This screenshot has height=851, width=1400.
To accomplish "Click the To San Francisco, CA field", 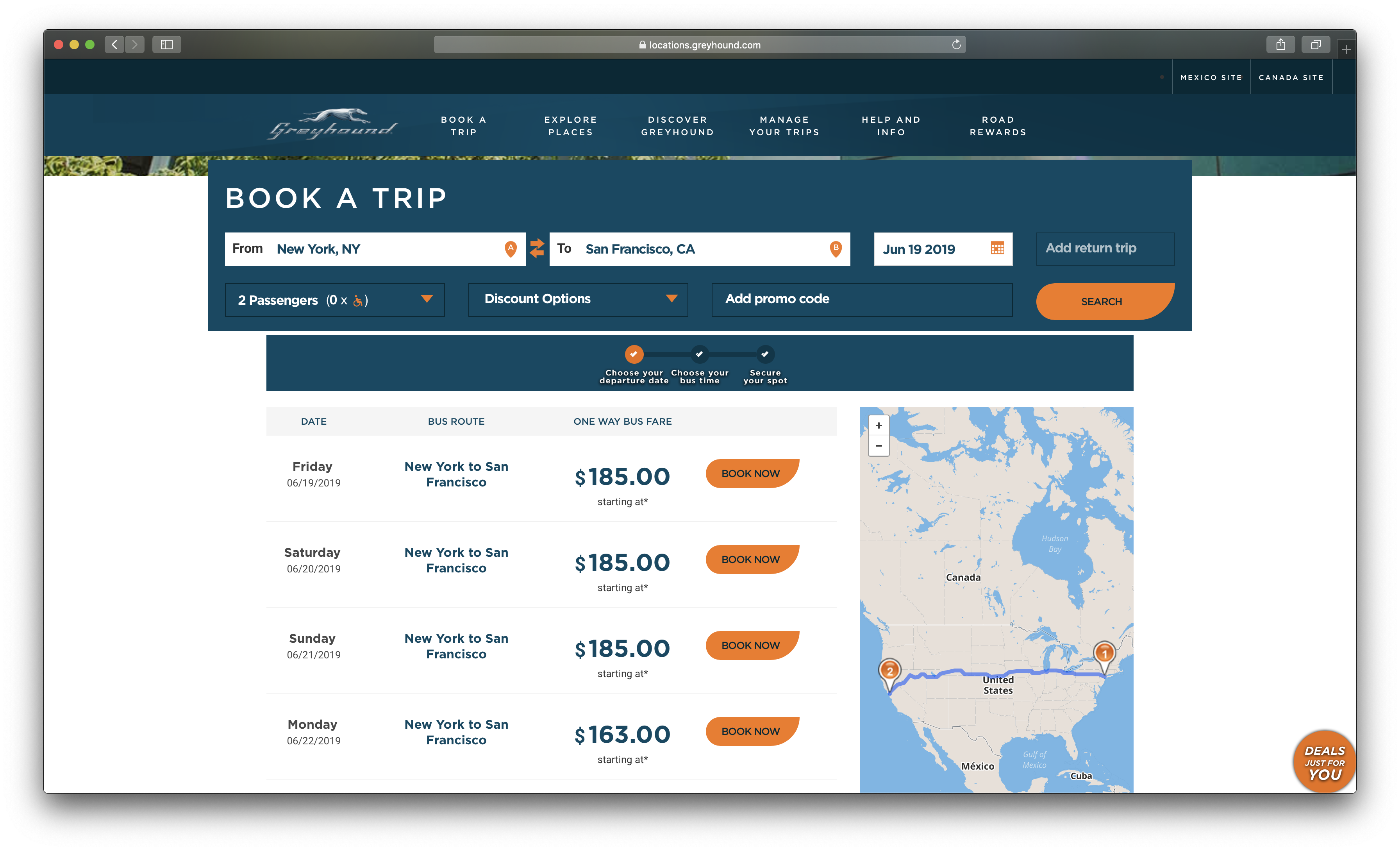I will 700,249.
